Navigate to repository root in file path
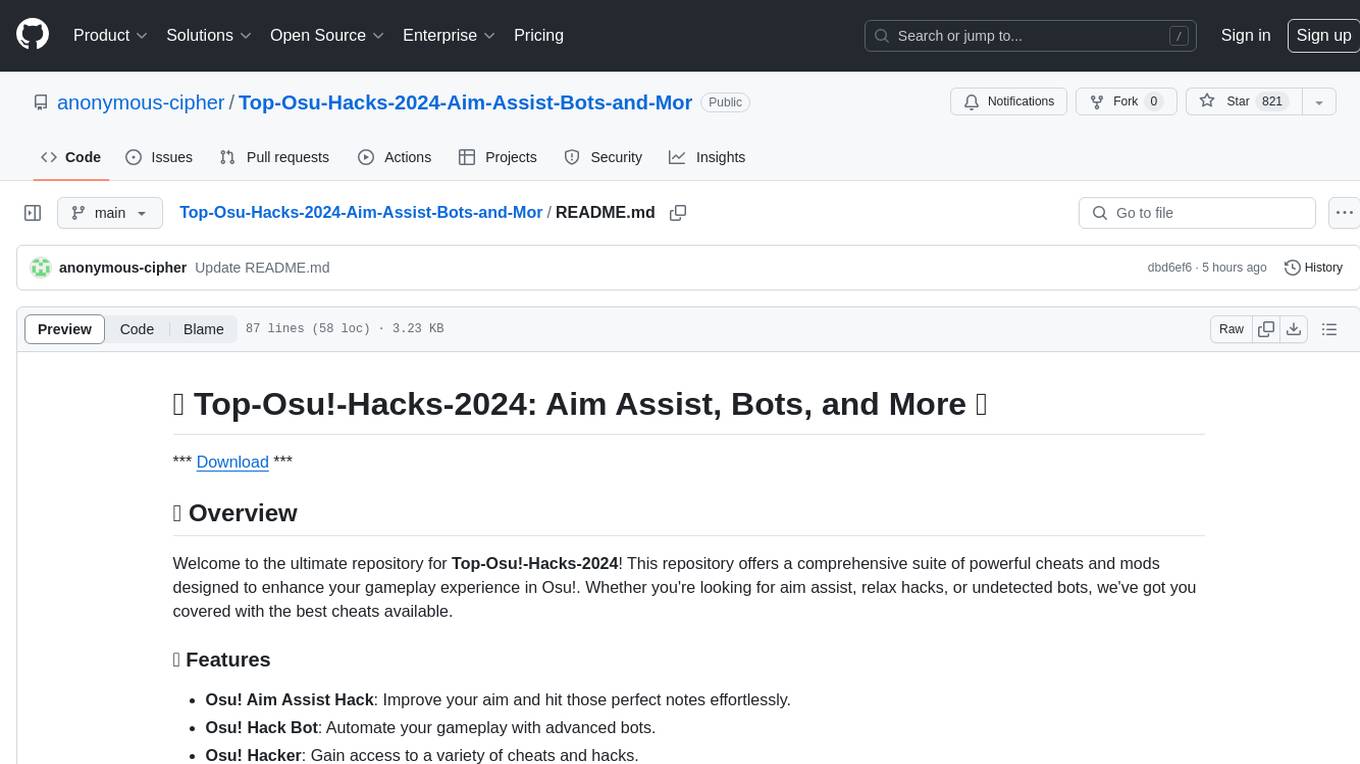The width and height of the screenshot is (1360, 764). click(x=360, y=212)
